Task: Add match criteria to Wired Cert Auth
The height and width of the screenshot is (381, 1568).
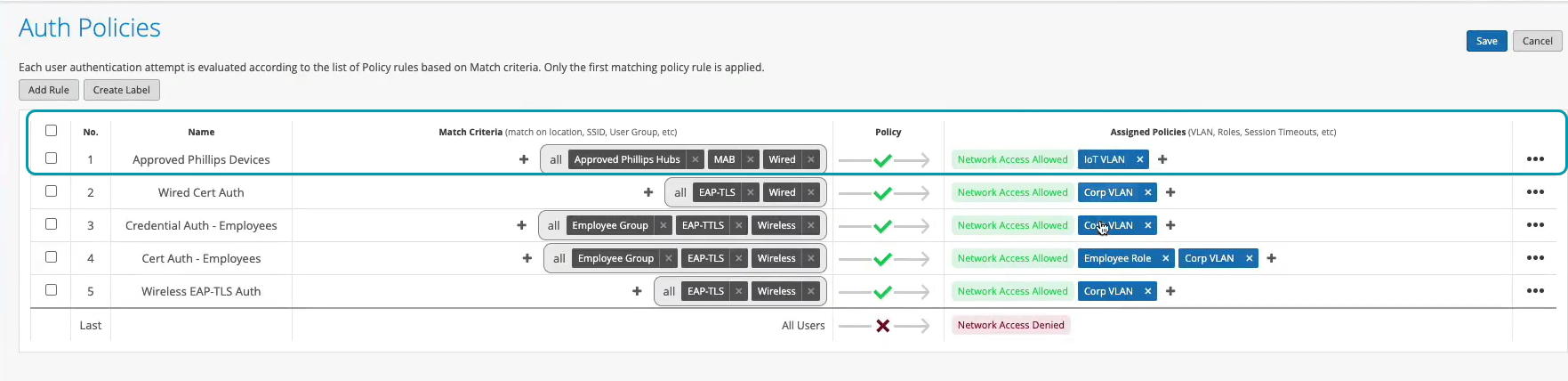Action: (x=648, y=192)
